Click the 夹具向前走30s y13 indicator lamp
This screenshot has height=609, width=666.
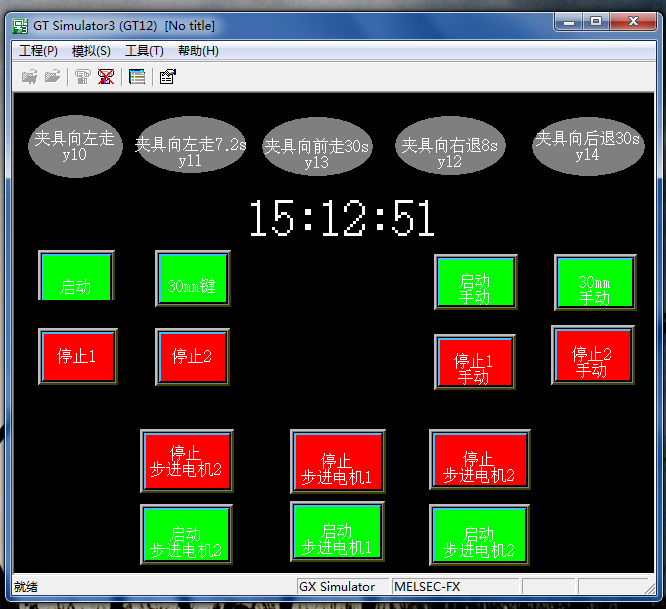pos(317,147)
